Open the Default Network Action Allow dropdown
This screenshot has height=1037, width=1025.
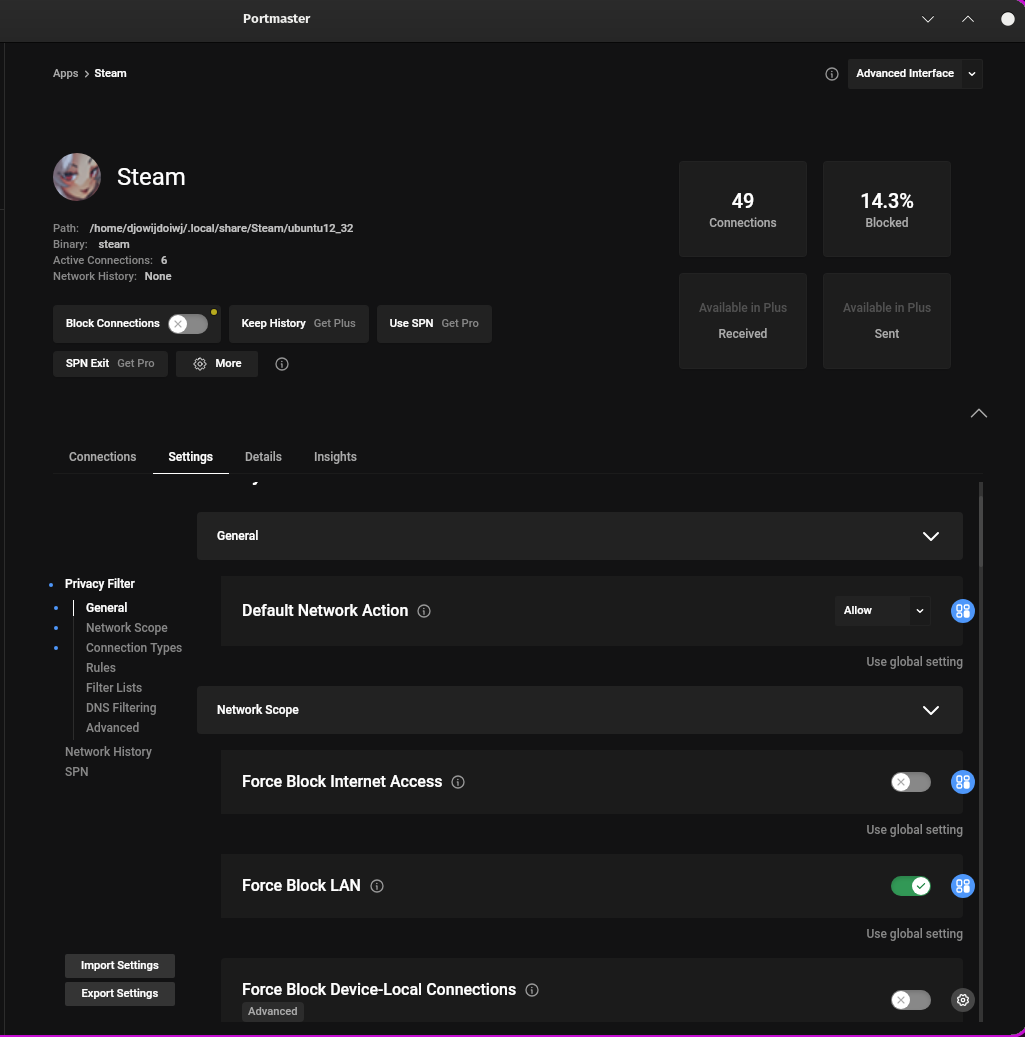coord(881,611)
